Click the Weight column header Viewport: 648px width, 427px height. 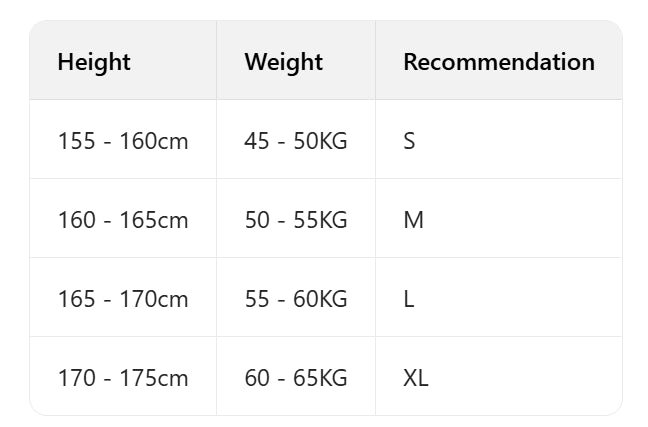283,62
